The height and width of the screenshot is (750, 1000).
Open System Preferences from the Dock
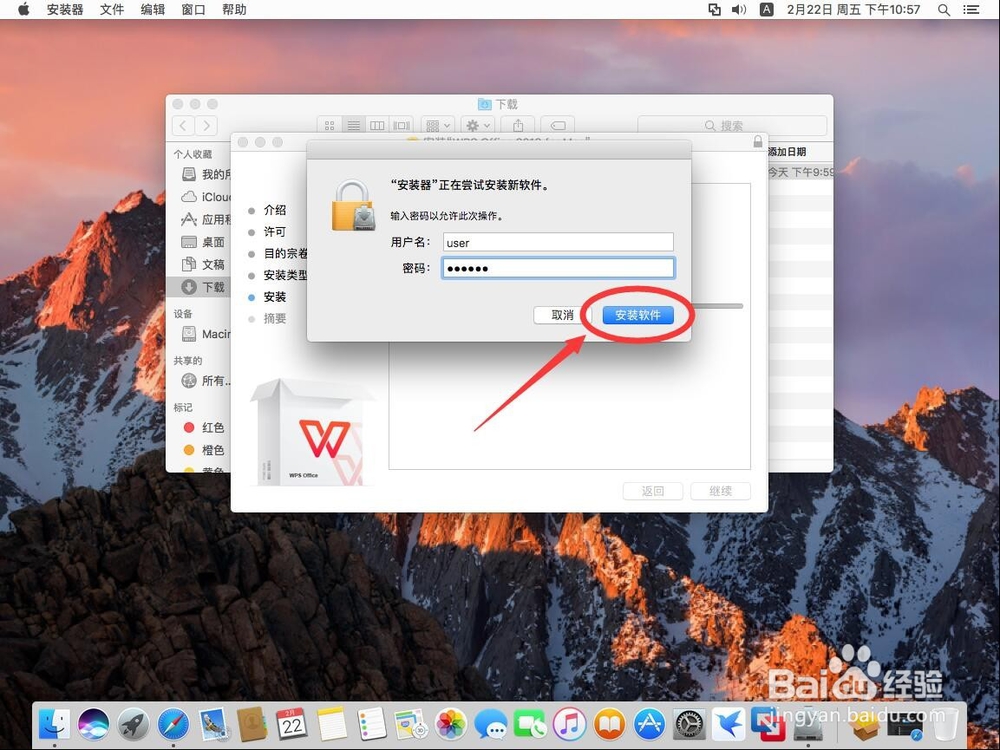[x=689, y=724]
